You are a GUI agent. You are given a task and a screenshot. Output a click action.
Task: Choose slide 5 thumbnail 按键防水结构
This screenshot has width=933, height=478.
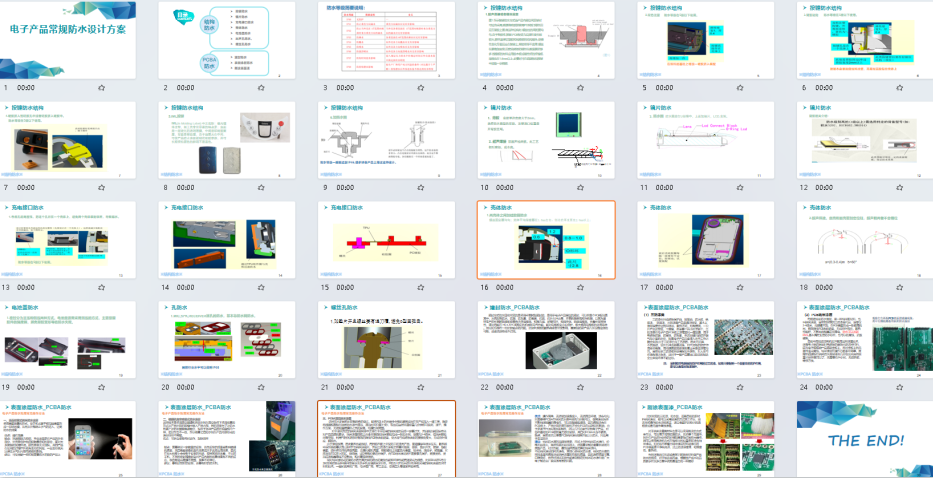(706, 40)
